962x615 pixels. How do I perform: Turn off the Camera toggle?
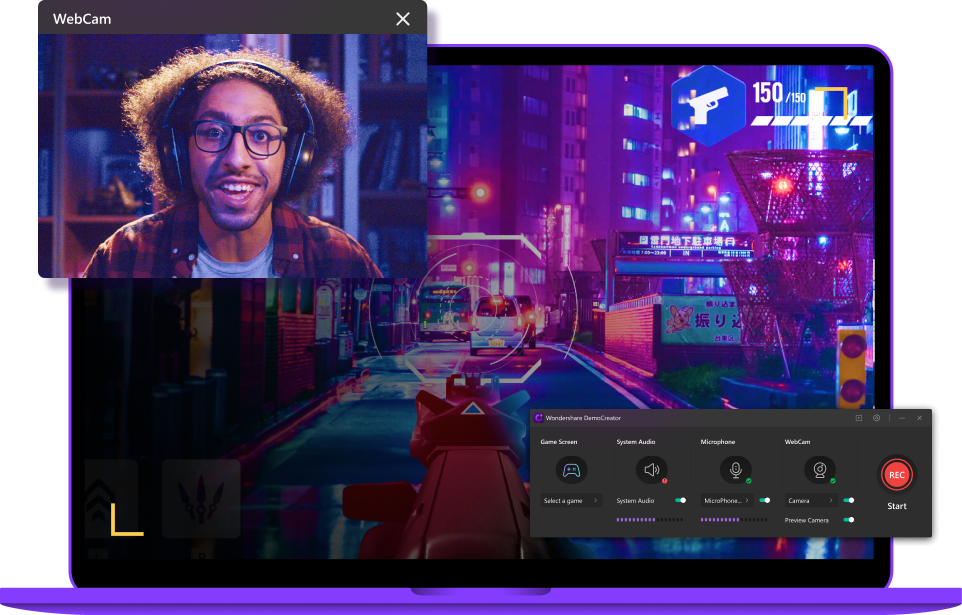click(849, 500)
